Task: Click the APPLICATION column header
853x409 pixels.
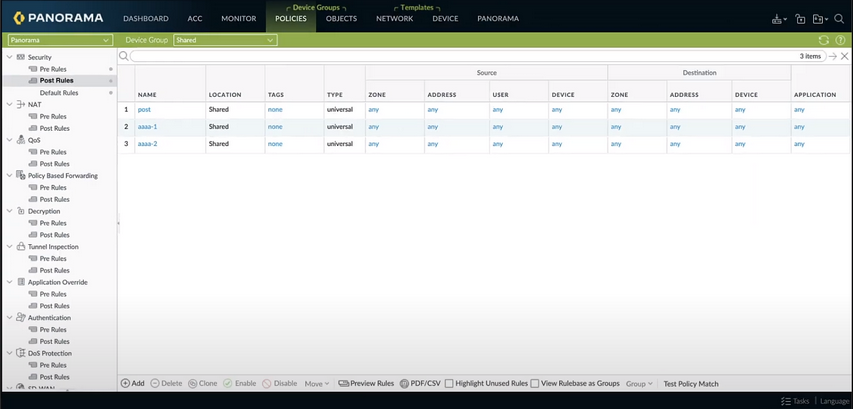Action: click(815, 95)
